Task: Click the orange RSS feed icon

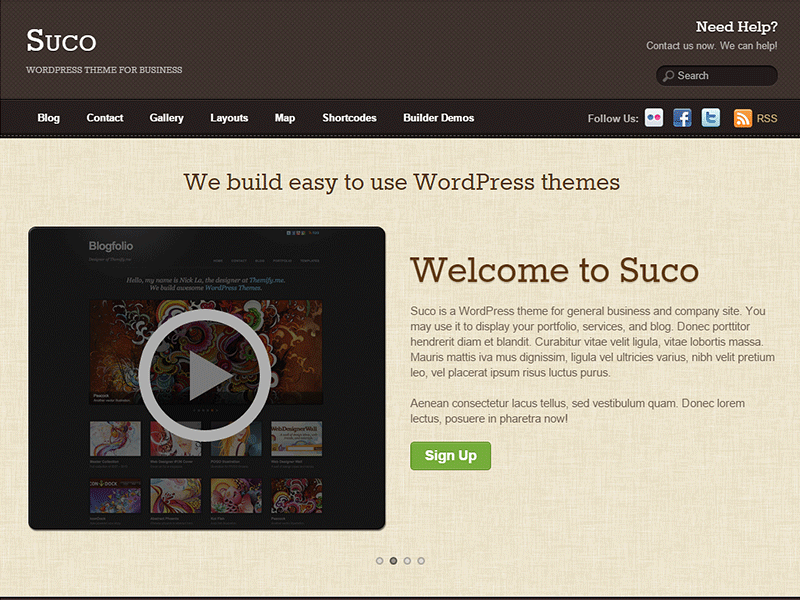Action: tap(743, 118)
